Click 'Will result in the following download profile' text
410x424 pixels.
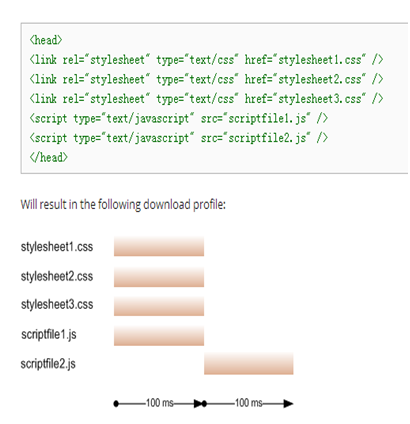click(123, 205)
